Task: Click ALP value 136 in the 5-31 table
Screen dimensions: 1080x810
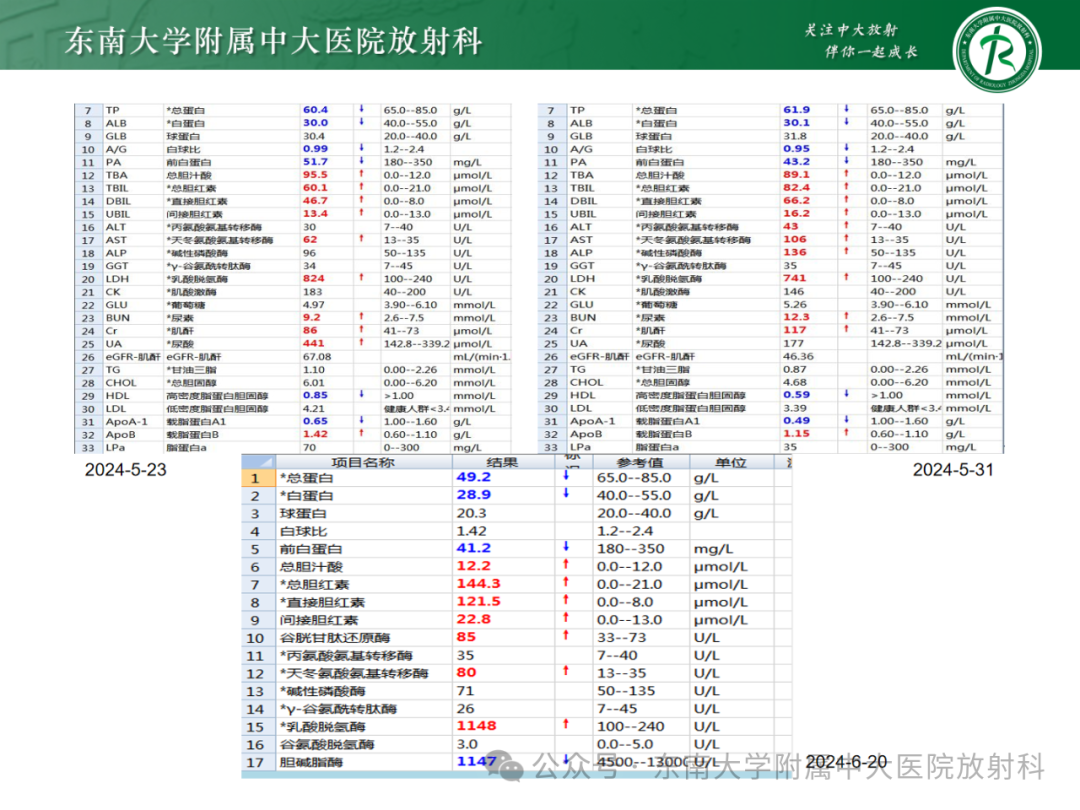Action: point(794,252)
